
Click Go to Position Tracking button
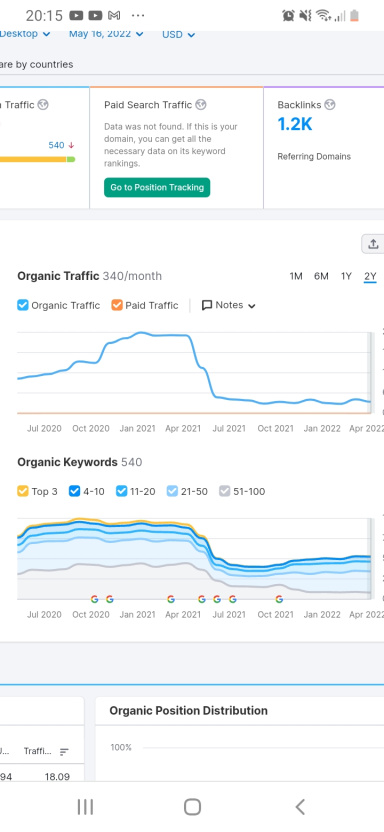tap(157, 187)
